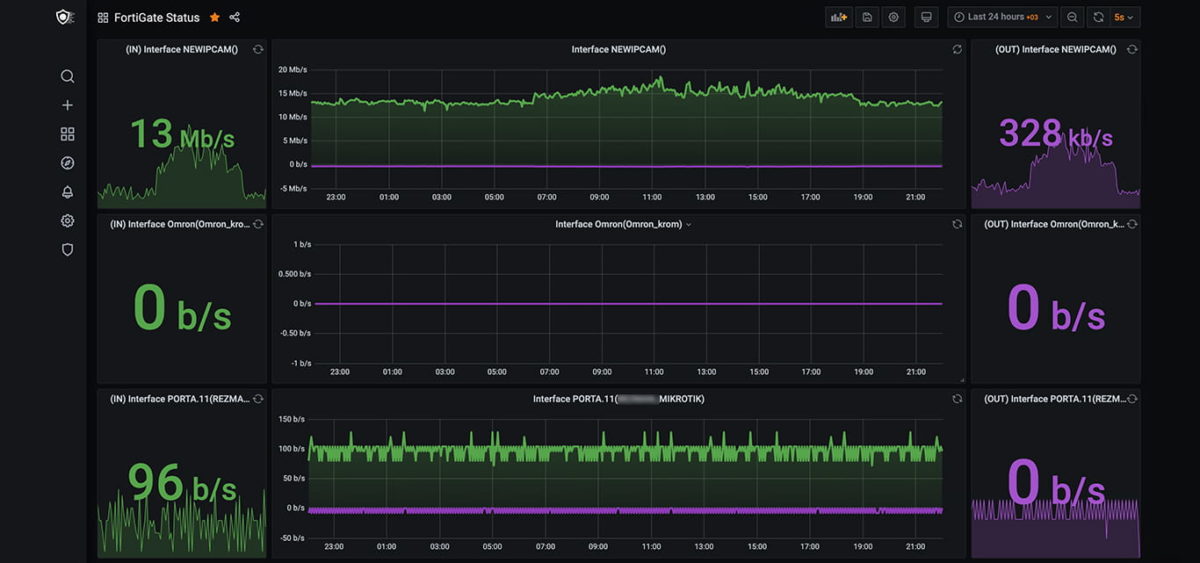Open the search dashboards icon in sidebar
This screenshot has width=1200, height=563.
67,76
